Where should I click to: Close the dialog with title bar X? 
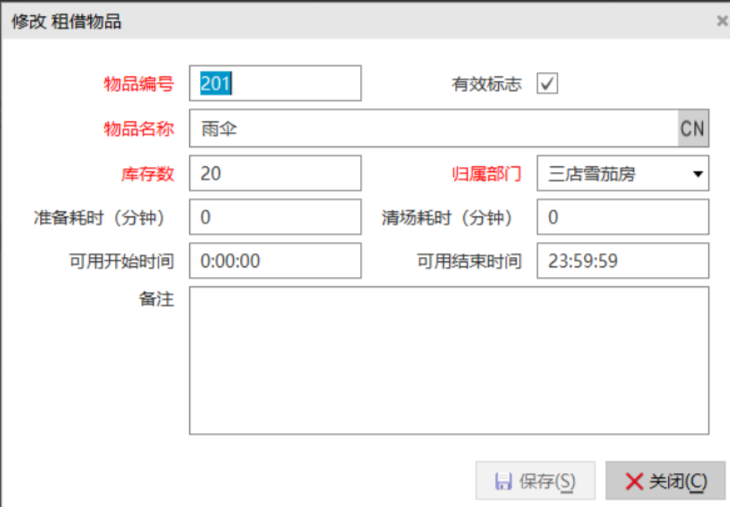click(722, 21)
